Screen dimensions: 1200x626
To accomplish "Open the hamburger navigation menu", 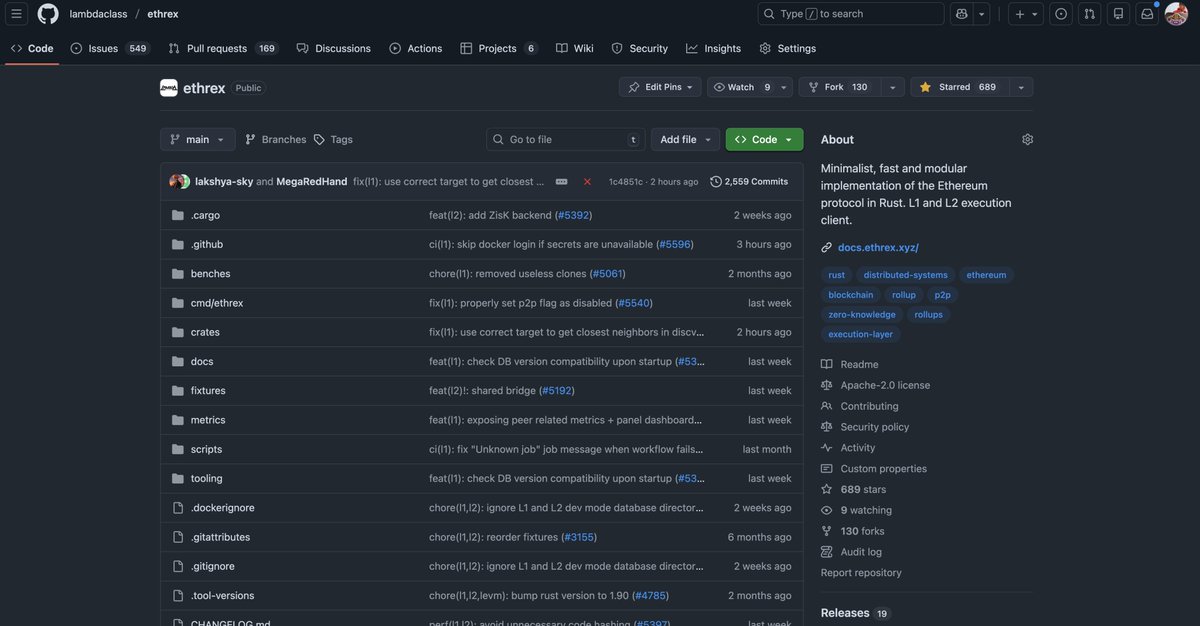I will pos(16,14).
